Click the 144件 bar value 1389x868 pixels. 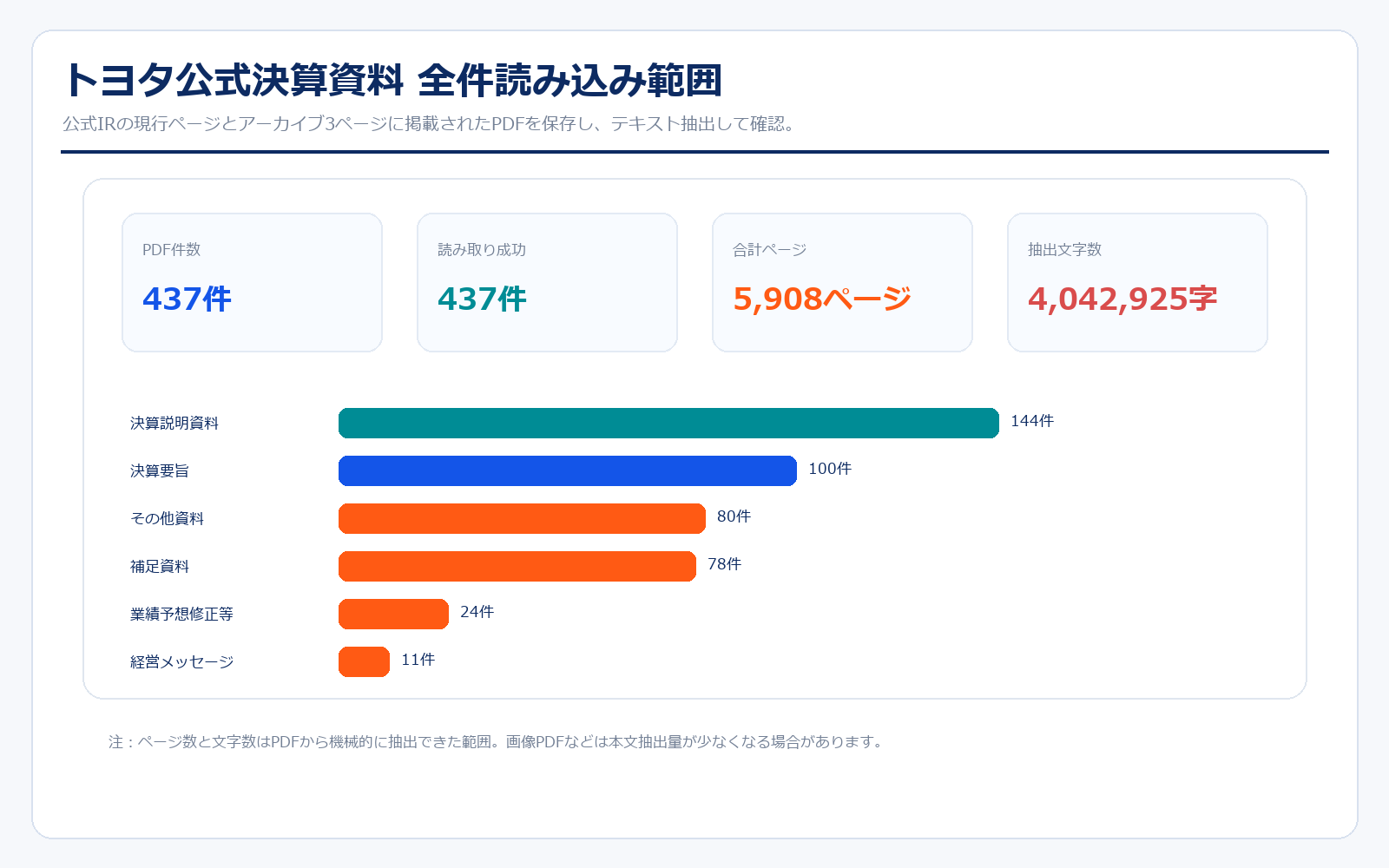point(1032,421)
